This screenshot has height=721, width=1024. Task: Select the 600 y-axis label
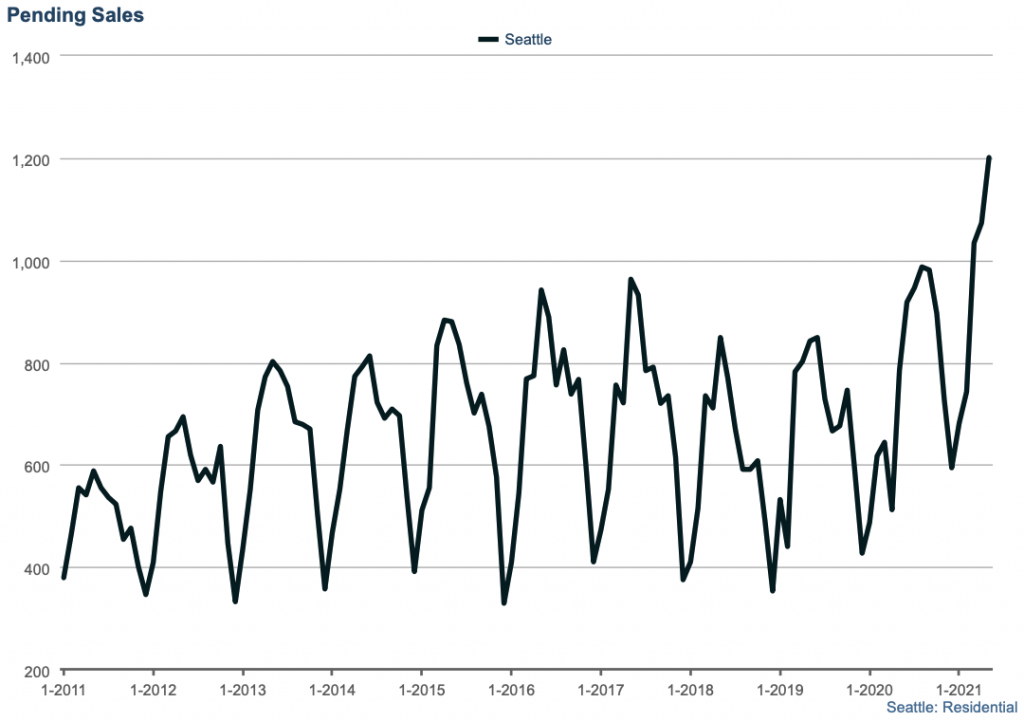point(37,466)
